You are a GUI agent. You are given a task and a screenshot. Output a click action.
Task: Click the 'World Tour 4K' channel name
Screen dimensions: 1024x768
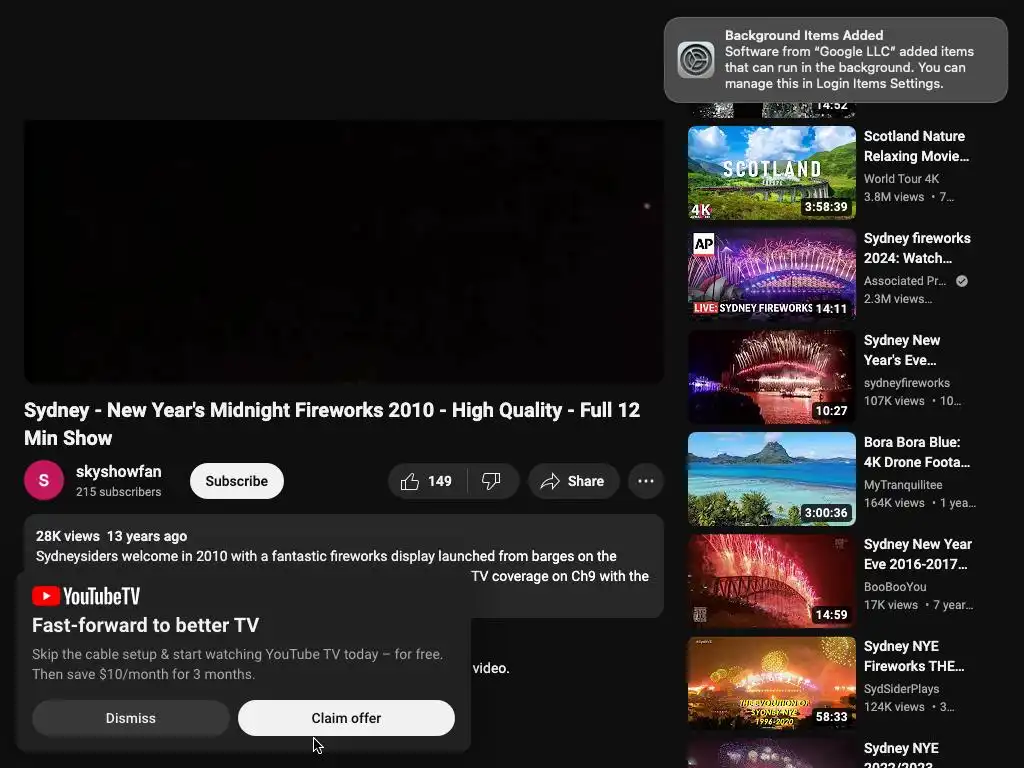coord(901,179)
